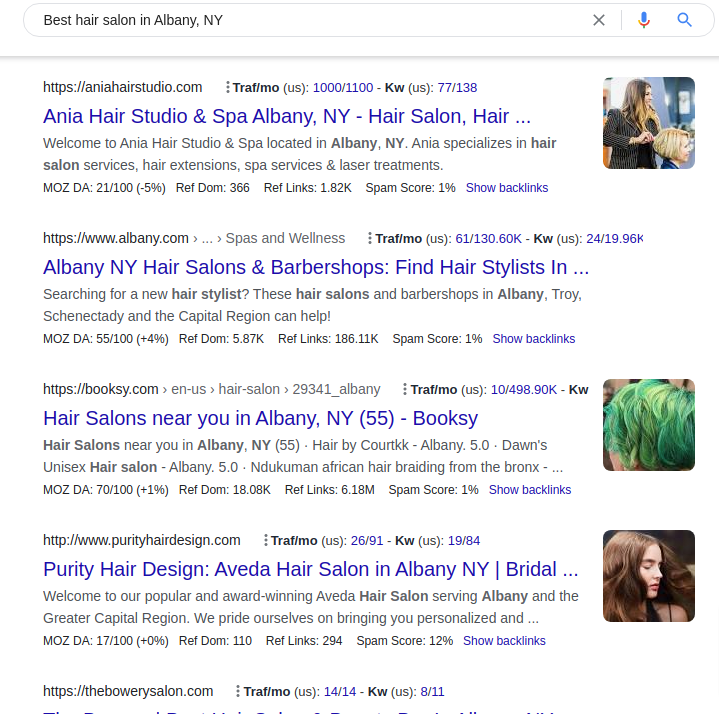Image resolution: width=719 pixels, height=714 pixels.
Task: Click 'MOZ DA: 70/100 (+1%)' metric text
Action: (x=106, y=489)
